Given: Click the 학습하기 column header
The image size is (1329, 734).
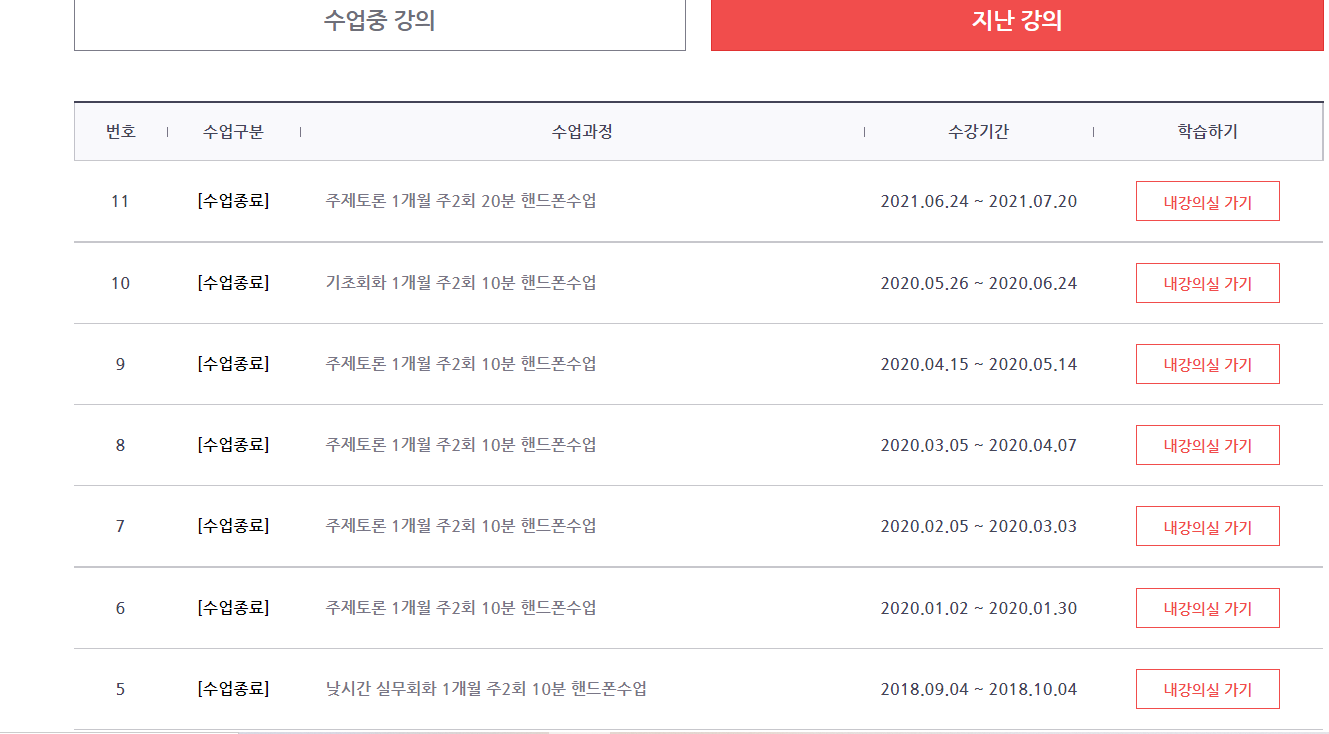Looking at the screenshot, I should [1207, 132].
